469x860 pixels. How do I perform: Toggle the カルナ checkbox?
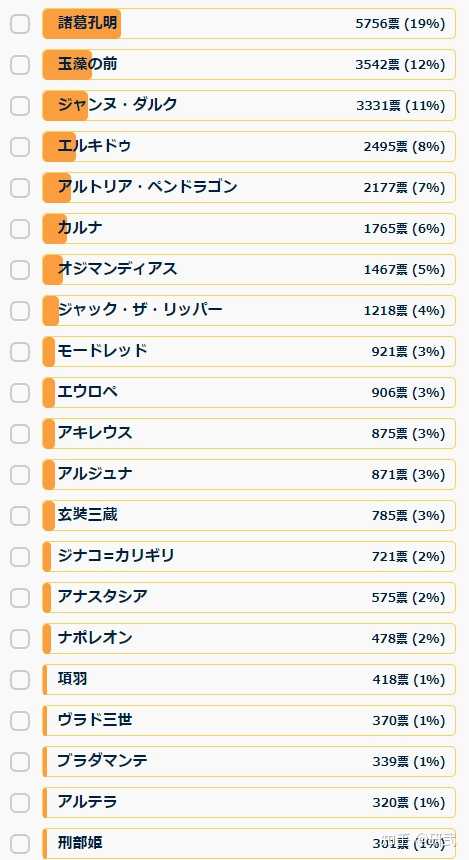coord(20,229)
